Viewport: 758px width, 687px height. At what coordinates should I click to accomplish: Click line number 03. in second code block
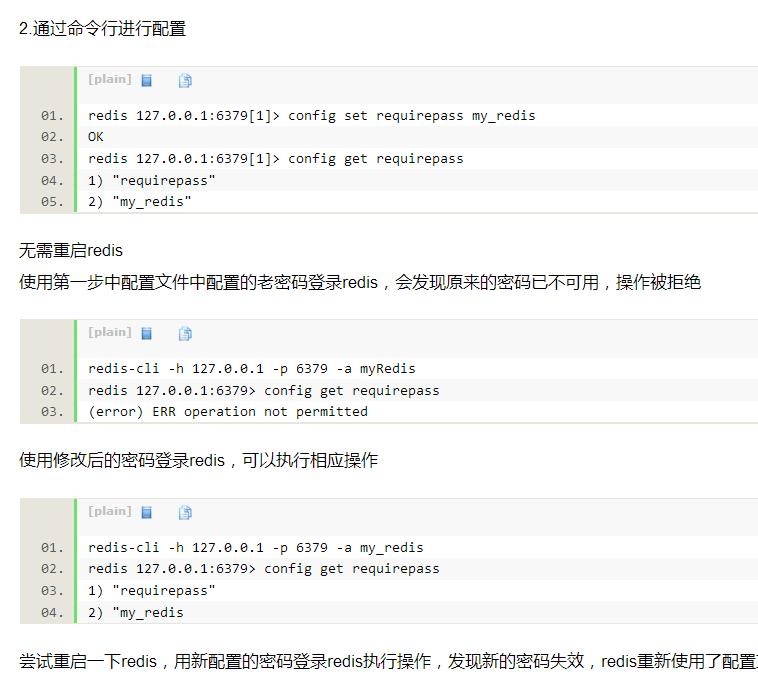click(52, 411)
